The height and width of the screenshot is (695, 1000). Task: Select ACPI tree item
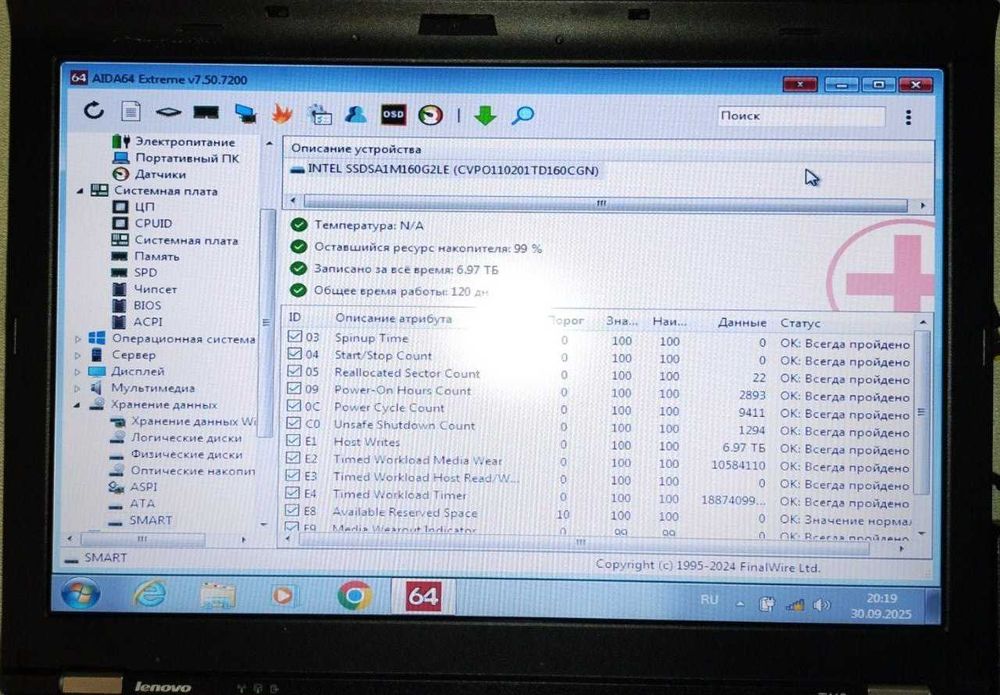(x=147, y=322)
